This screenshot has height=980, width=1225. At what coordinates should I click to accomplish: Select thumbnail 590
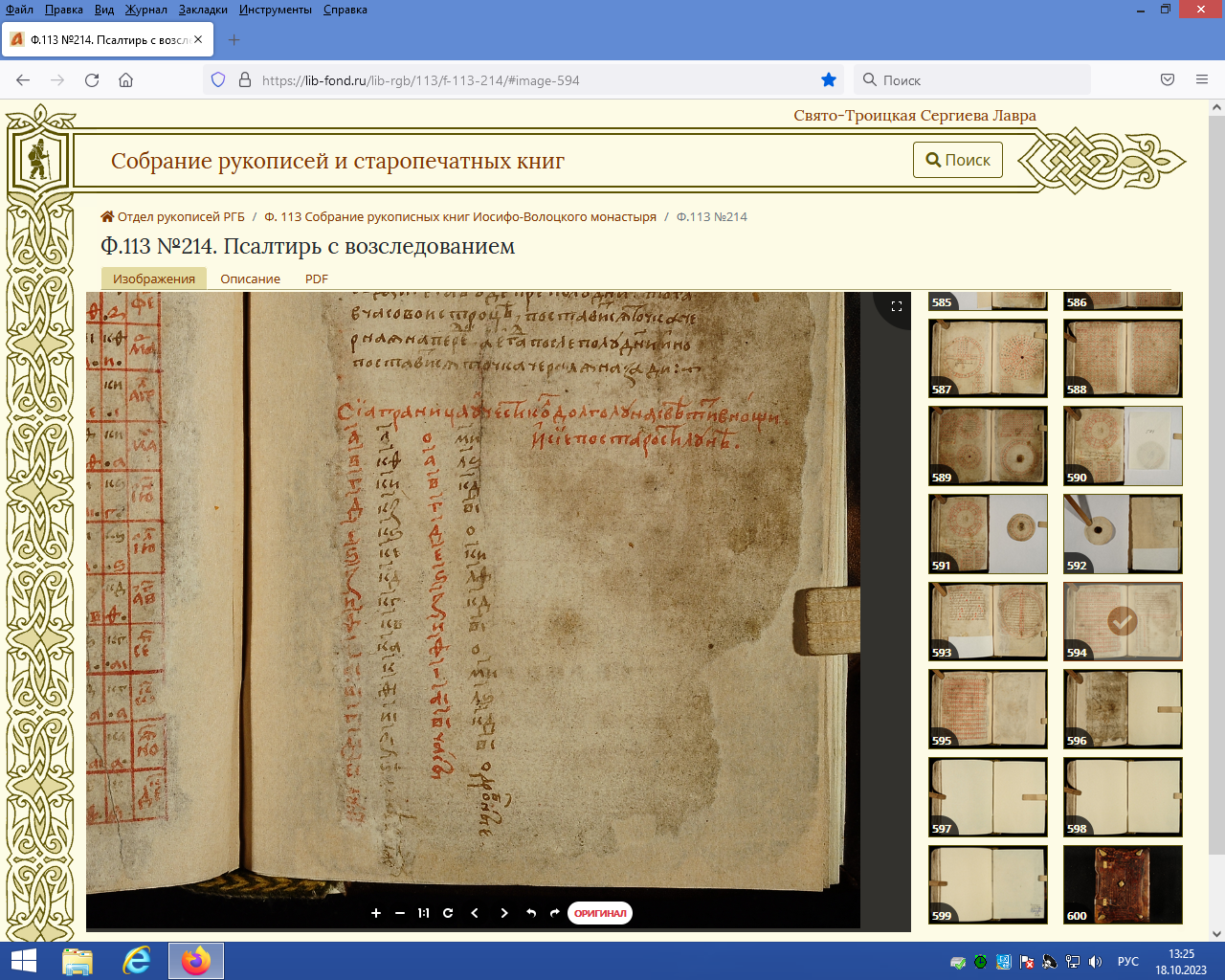coord(1123,446)
